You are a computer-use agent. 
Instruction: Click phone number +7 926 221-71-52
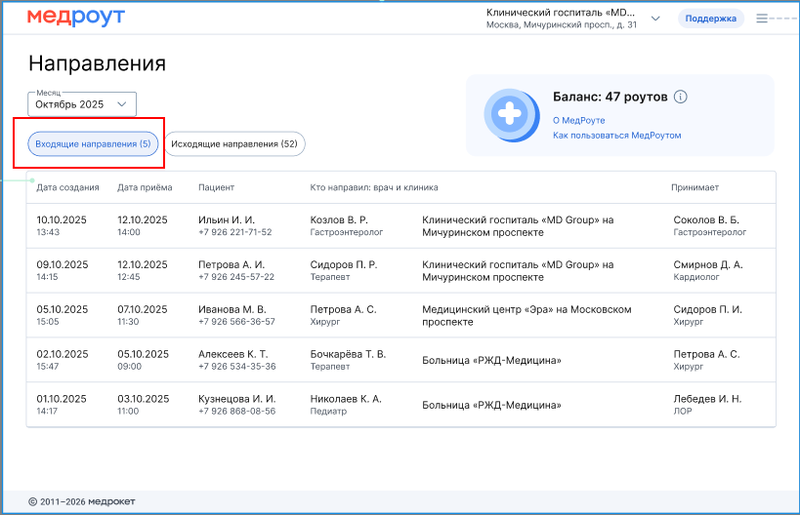[x=235, y=232]
